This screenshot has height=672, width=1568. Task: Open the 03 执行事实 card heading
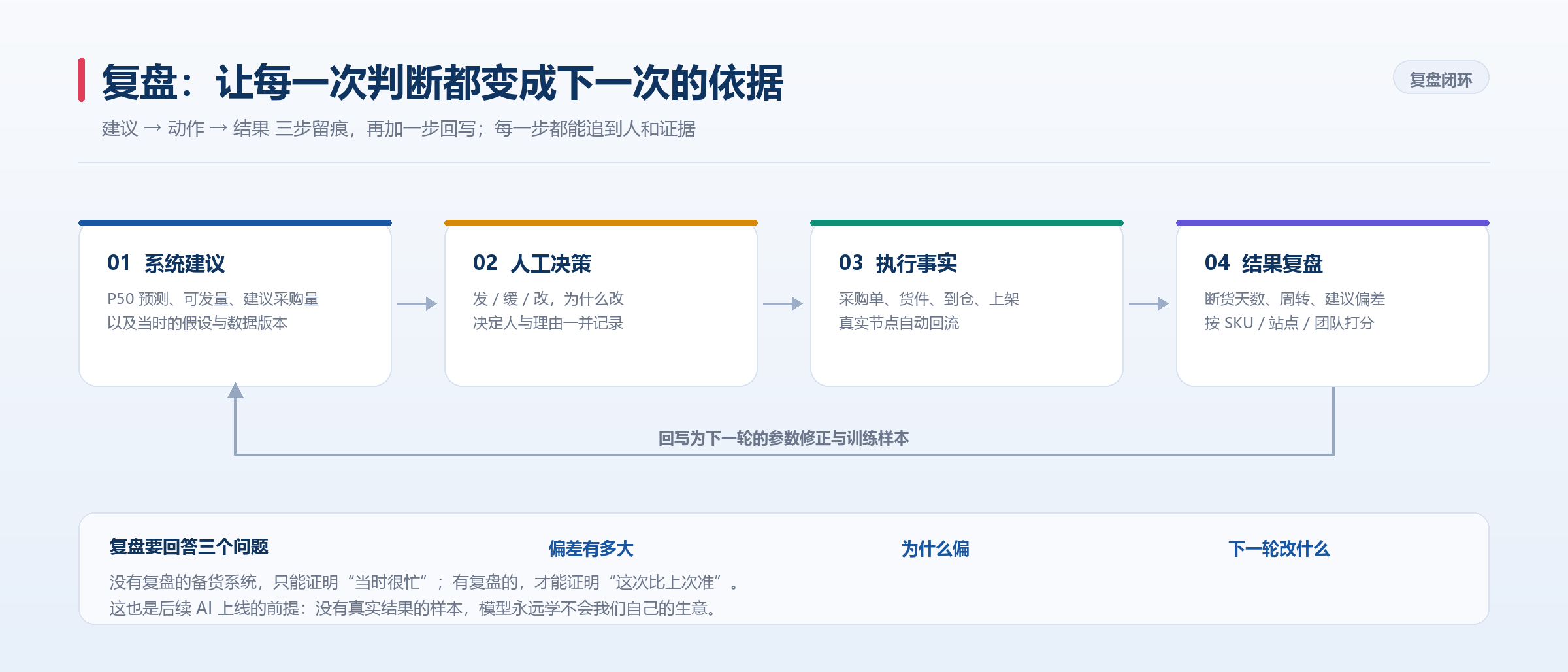[898, 263]
